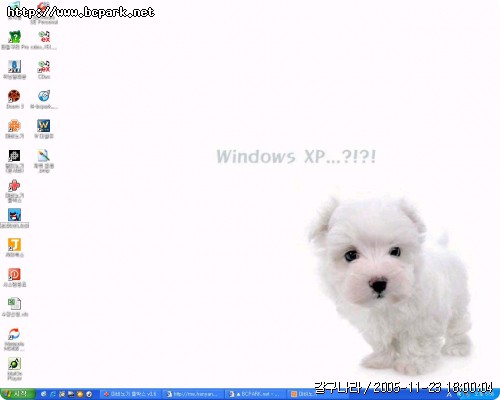The width and height of the screenshot is (500, 400).
Task: Click the first quick launch icon
Action: [43, 394]
